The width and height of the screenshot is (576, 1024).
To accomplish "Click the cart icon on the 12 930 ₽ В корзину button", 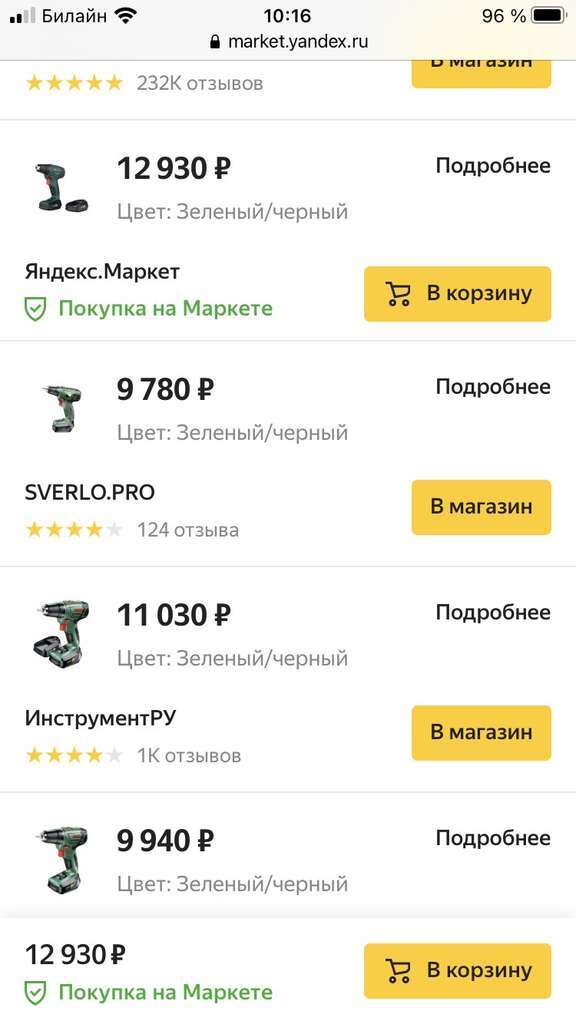I will pos(399,293).
